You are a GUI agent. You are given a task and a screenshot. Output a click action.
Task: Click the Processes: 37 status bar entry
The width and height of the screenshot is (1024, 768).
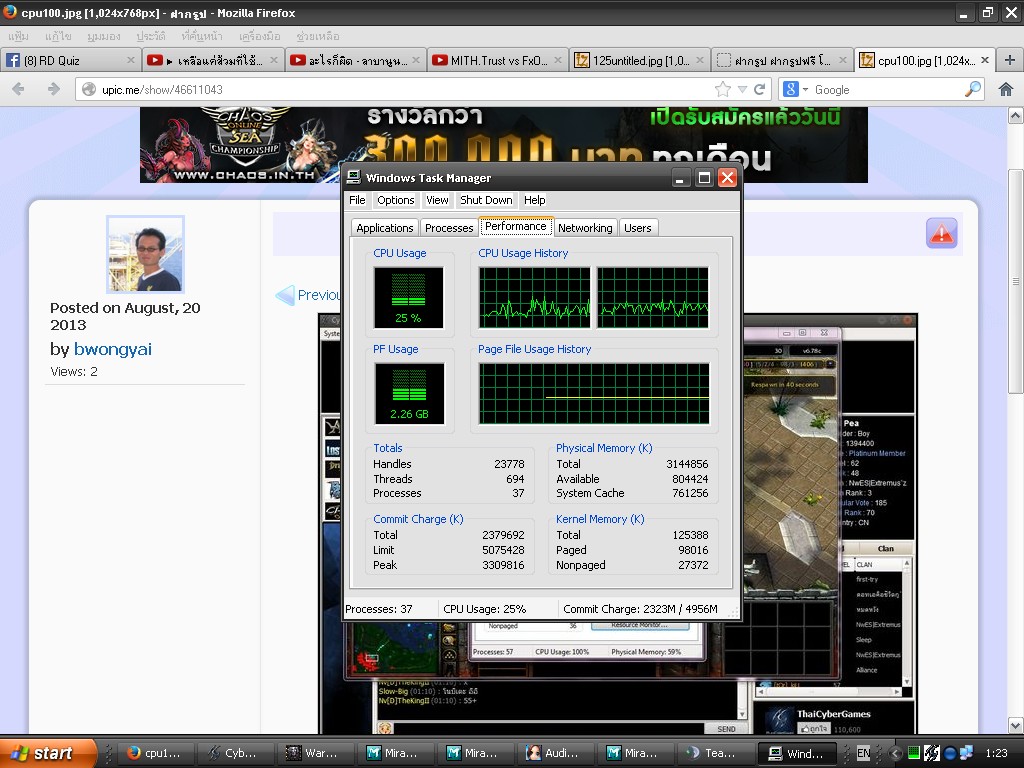click(379, 609)
